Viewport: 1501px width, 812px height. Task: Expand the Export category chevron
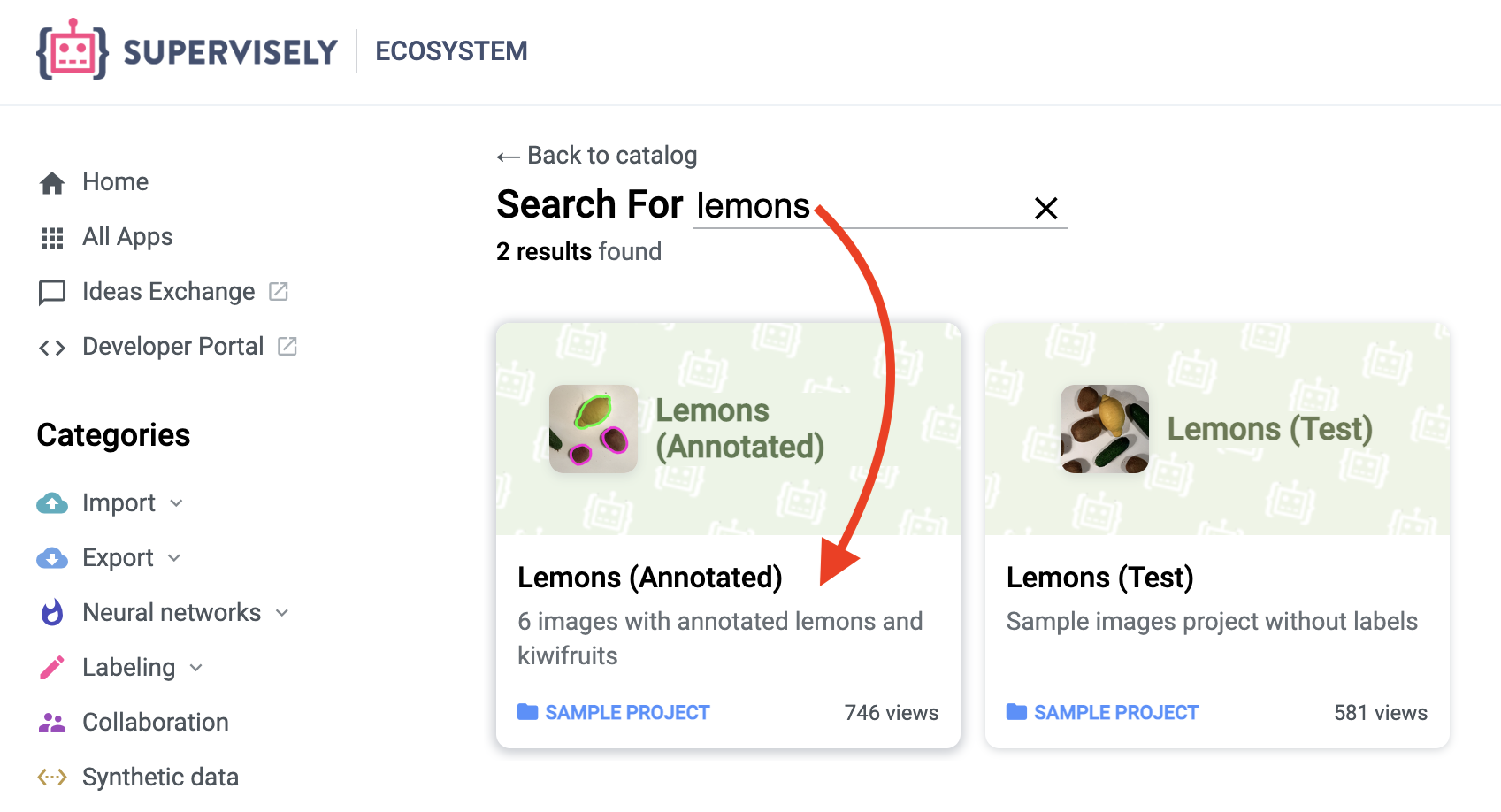coord(174,558)
